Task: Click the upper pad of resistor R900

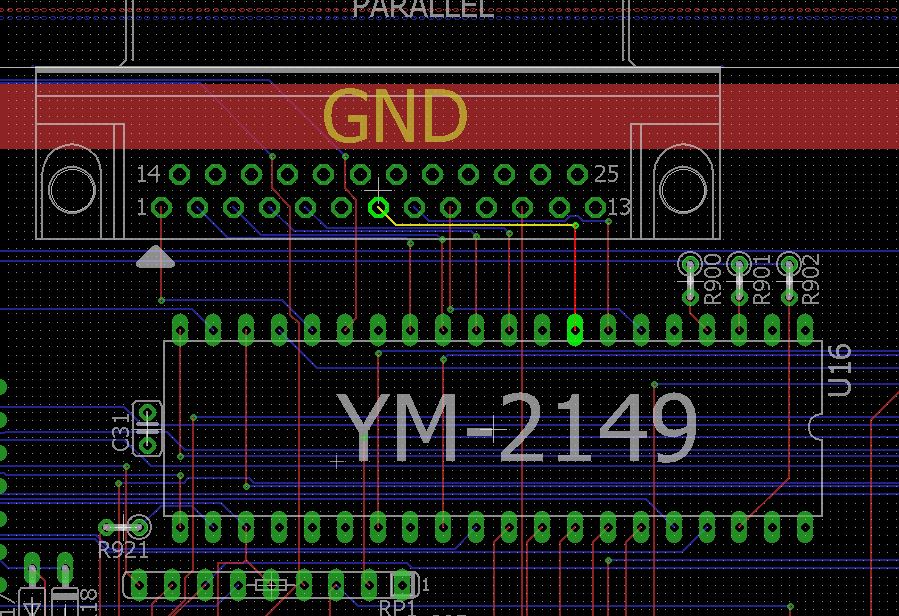Action: click(x=690, y=266)
